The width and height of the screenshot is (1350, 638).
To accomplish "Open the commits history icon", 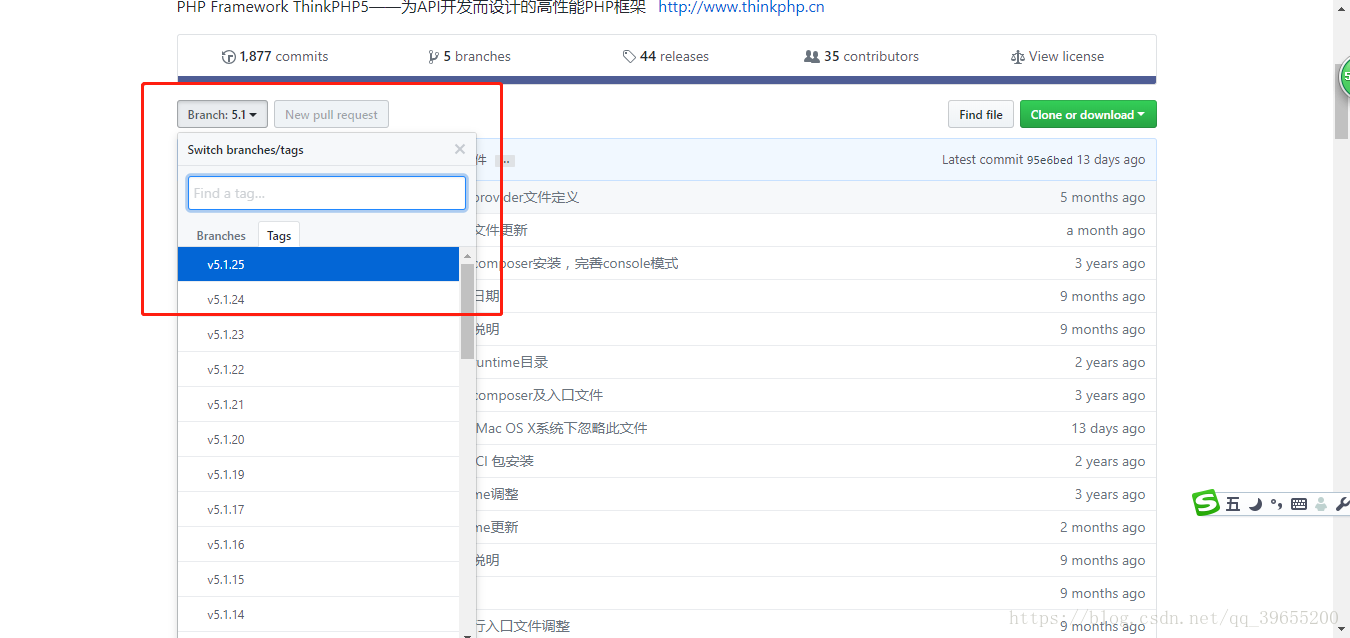I will click(x=229, y=57).
